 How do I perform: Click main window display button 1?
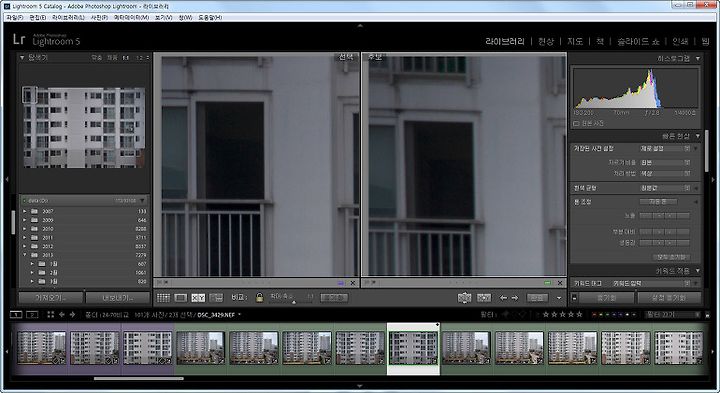click(x=16, y=314)
